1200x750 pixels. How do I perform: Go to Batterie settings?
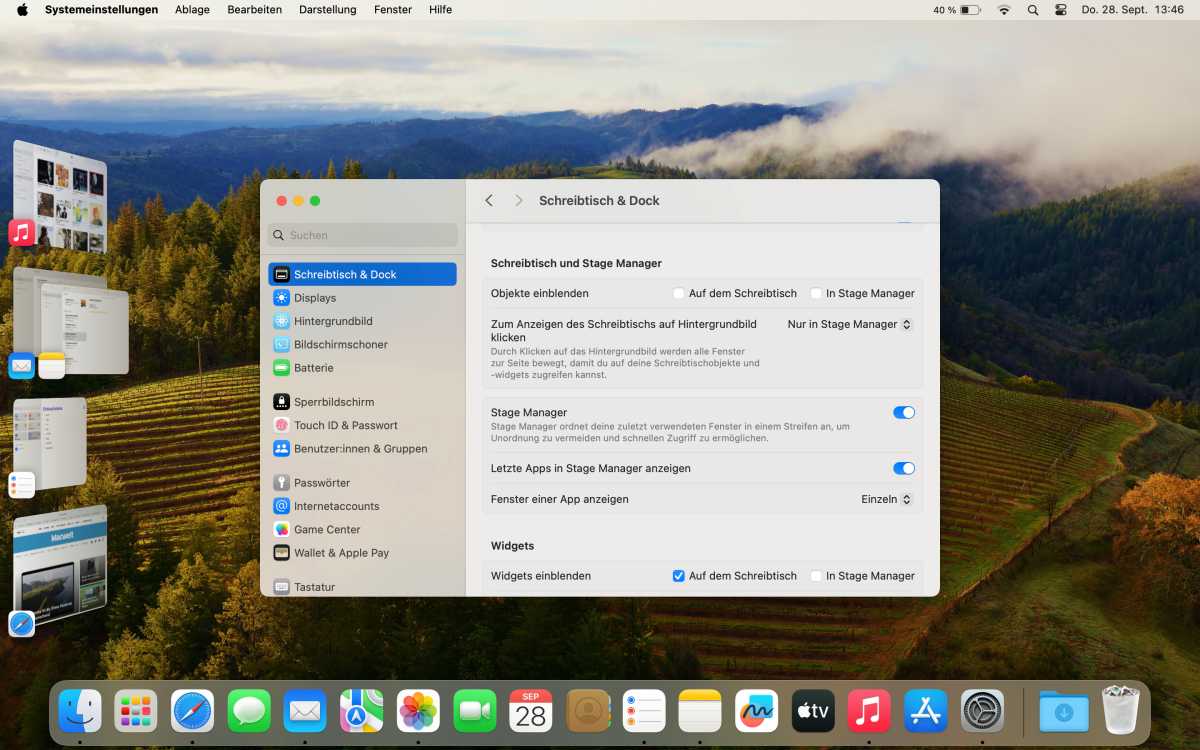point(313,368)
